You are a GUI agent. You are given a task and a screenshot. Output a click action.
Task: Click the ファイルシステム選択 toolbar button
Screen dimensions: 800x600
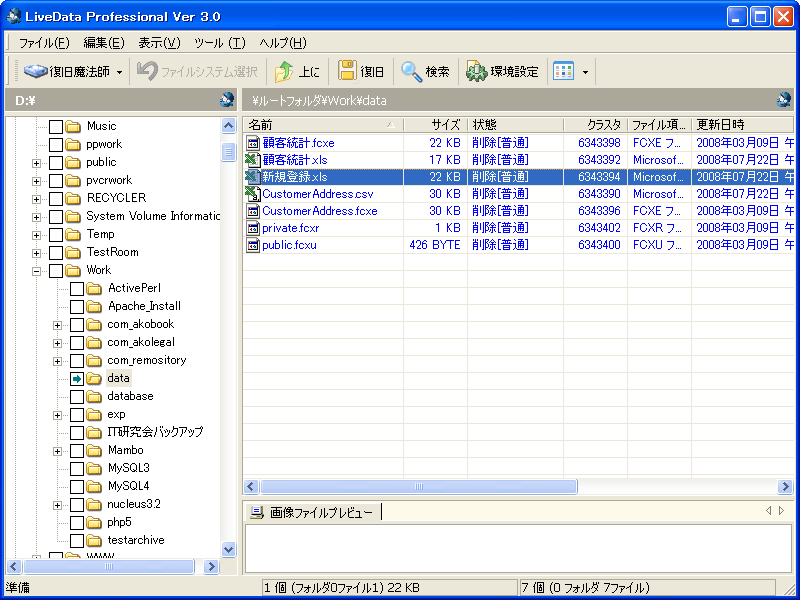[197, 72]
